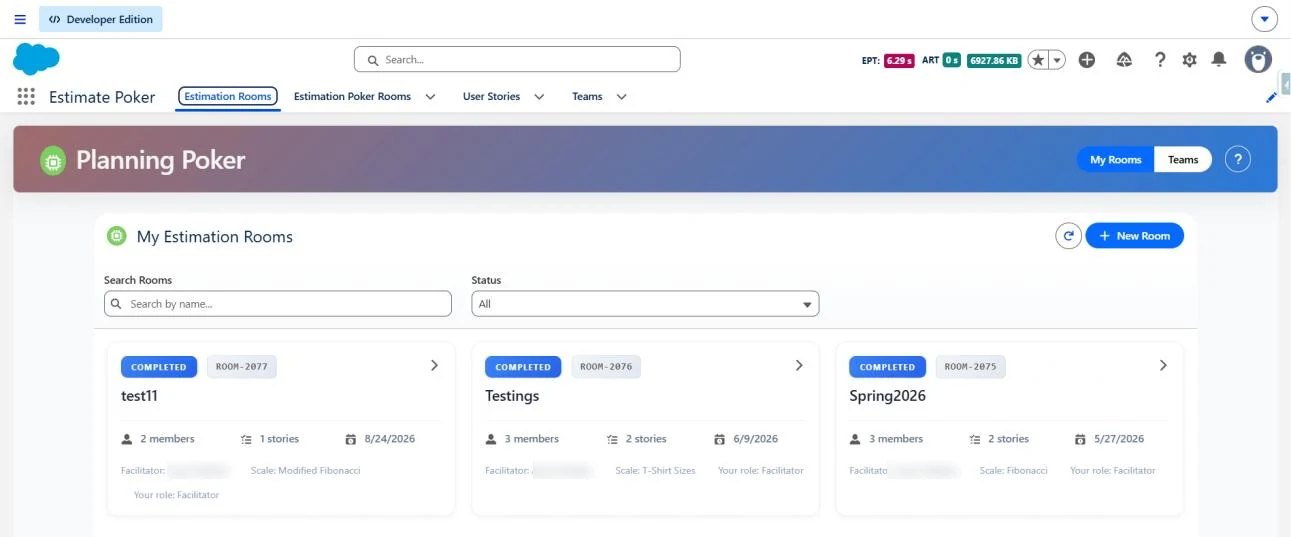Create a room with New Room button
Image resolution: width=1291 pixels, height=537 pixels.
(1134, 236)
